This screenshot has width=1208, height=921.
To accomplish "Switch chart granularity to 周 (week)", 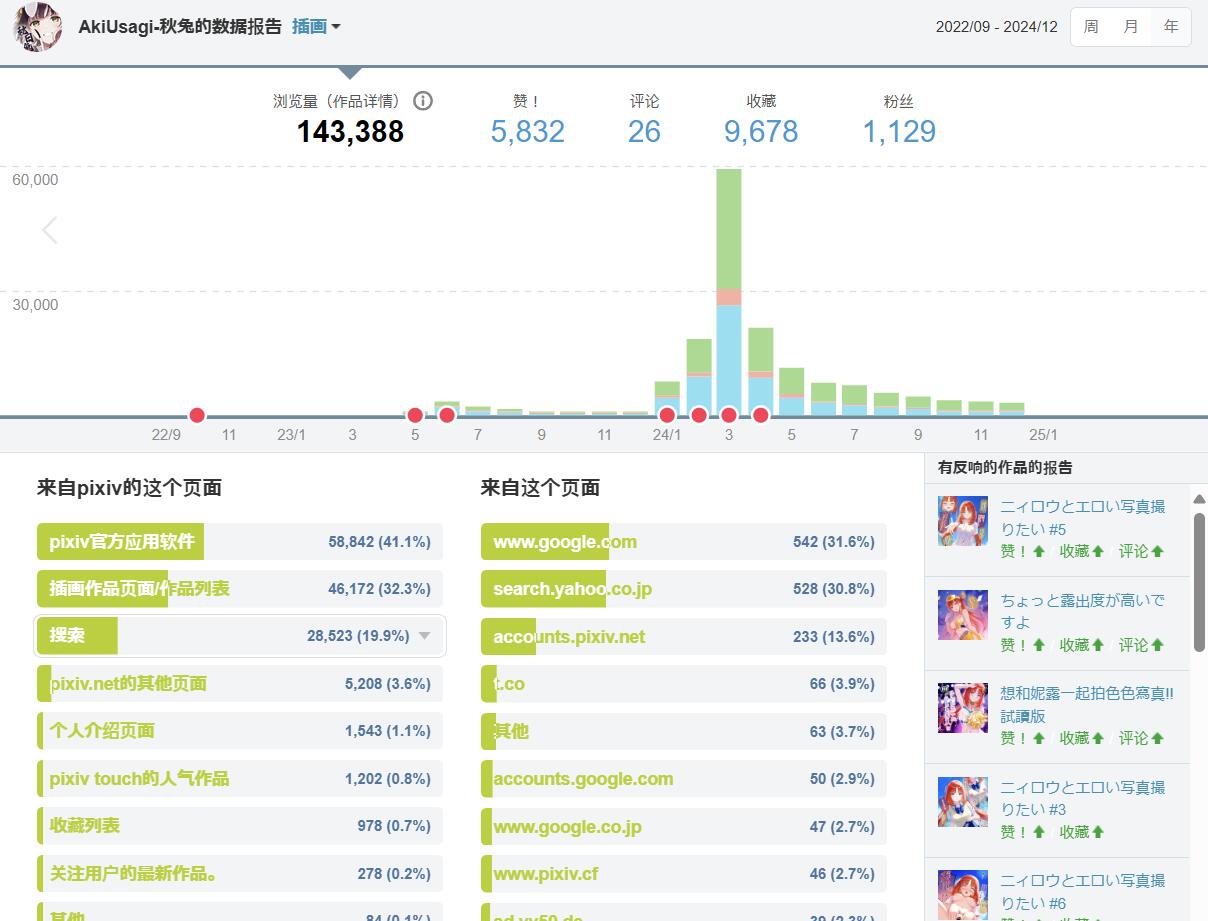I will pos(1091,27).
